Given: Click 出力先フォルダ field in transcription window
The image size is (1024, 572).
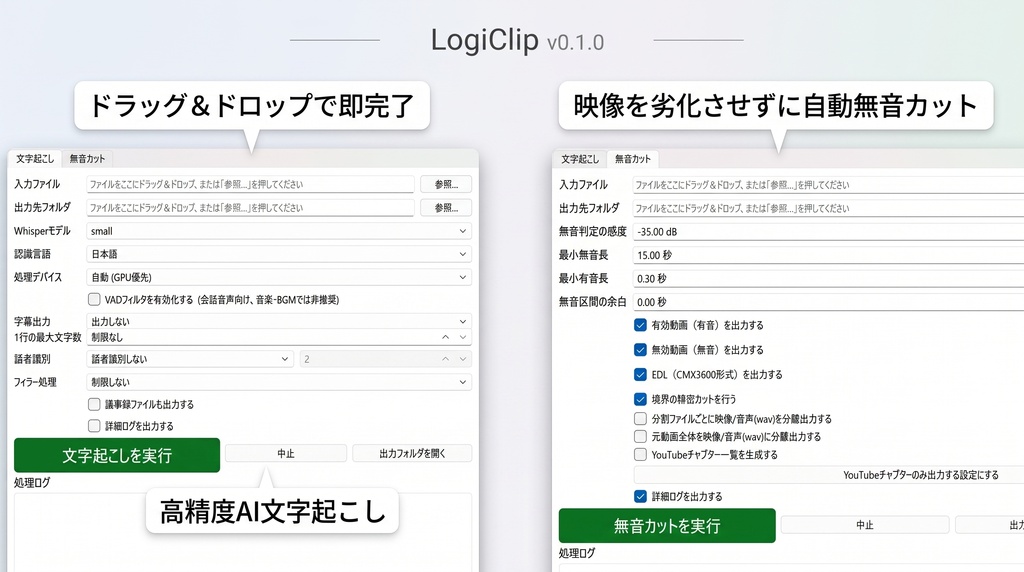Looking at the screenshot, I should [250, 208].
